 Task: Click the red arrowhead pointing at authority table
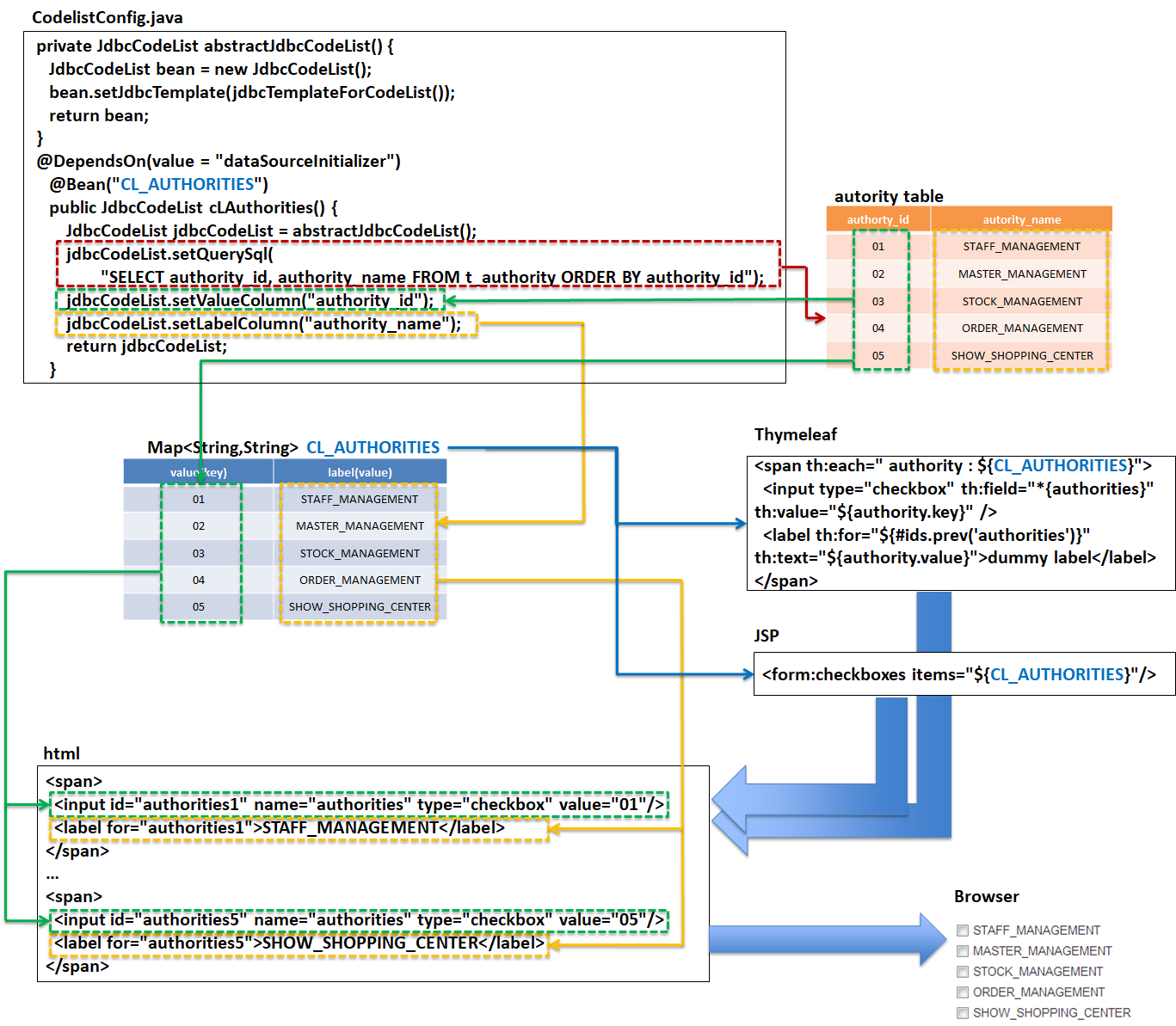click(817, 318)
